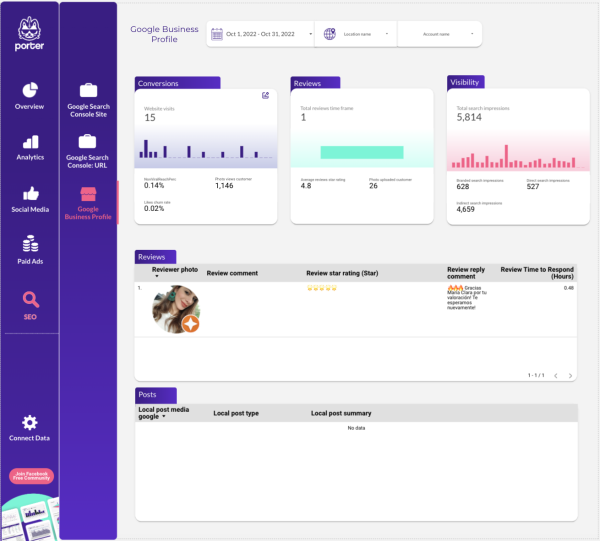Click the globe location icon
600x541 pixels.
click(x=330, y=34)
